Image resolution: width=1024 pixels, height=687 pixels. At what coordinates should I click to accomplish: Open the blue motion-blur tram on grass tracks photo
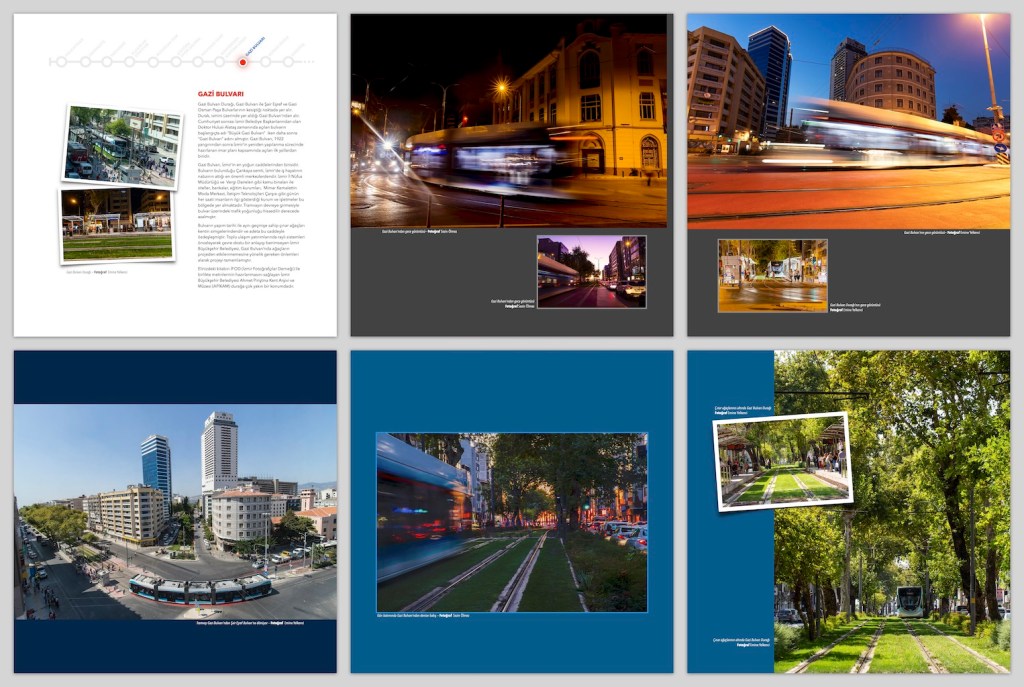tap(511, 521)
